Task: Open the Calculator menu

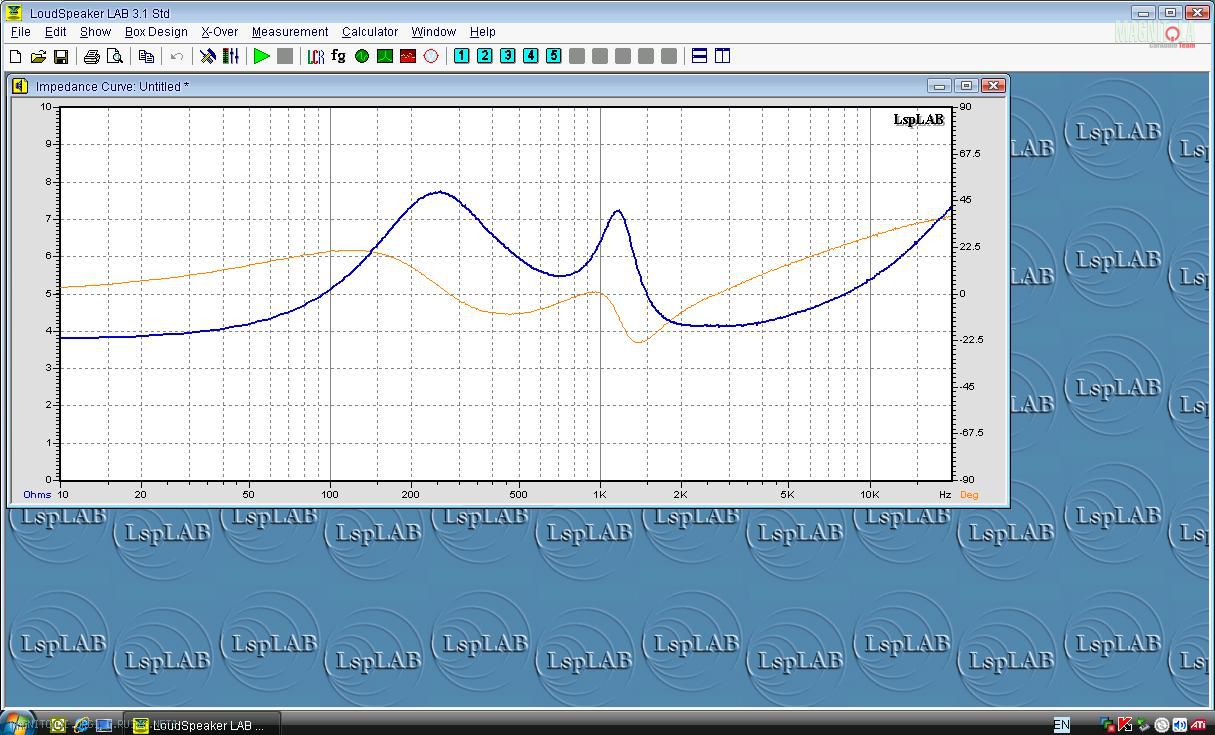Action: tap(370, 32)
